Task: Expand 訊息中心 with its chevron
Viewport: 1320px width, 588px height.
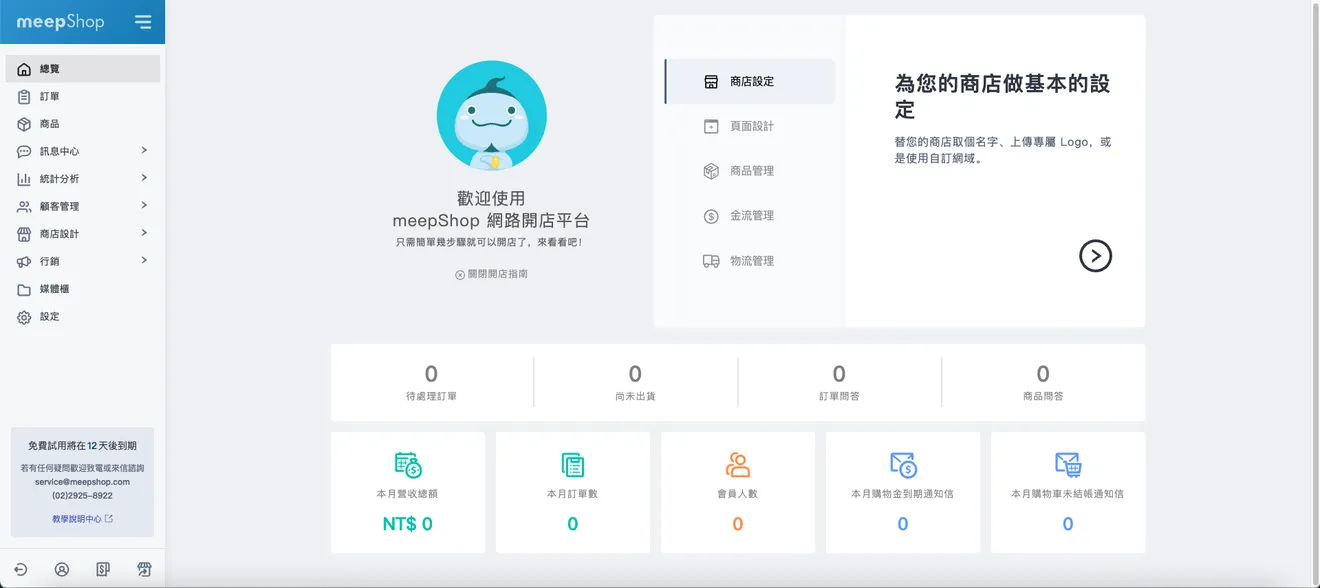Action: point(144,151)
